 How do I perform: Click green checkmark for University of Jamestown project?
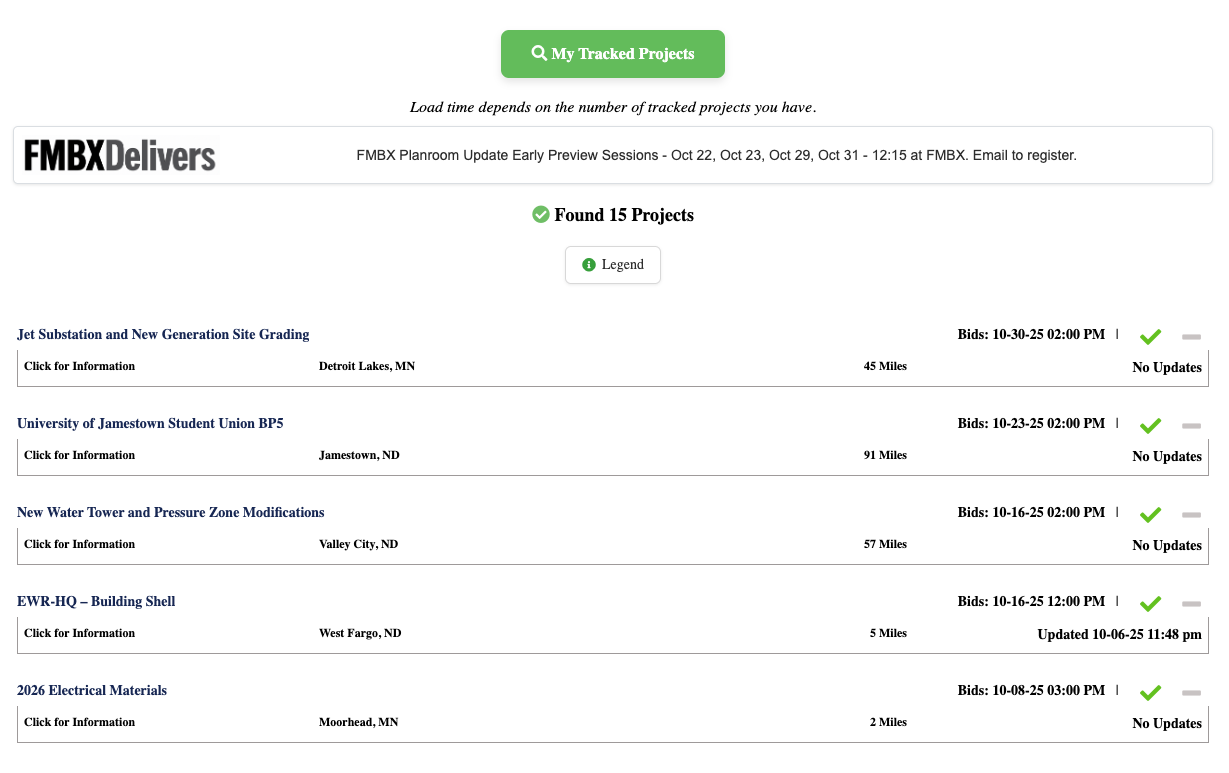click(1150, 426)
